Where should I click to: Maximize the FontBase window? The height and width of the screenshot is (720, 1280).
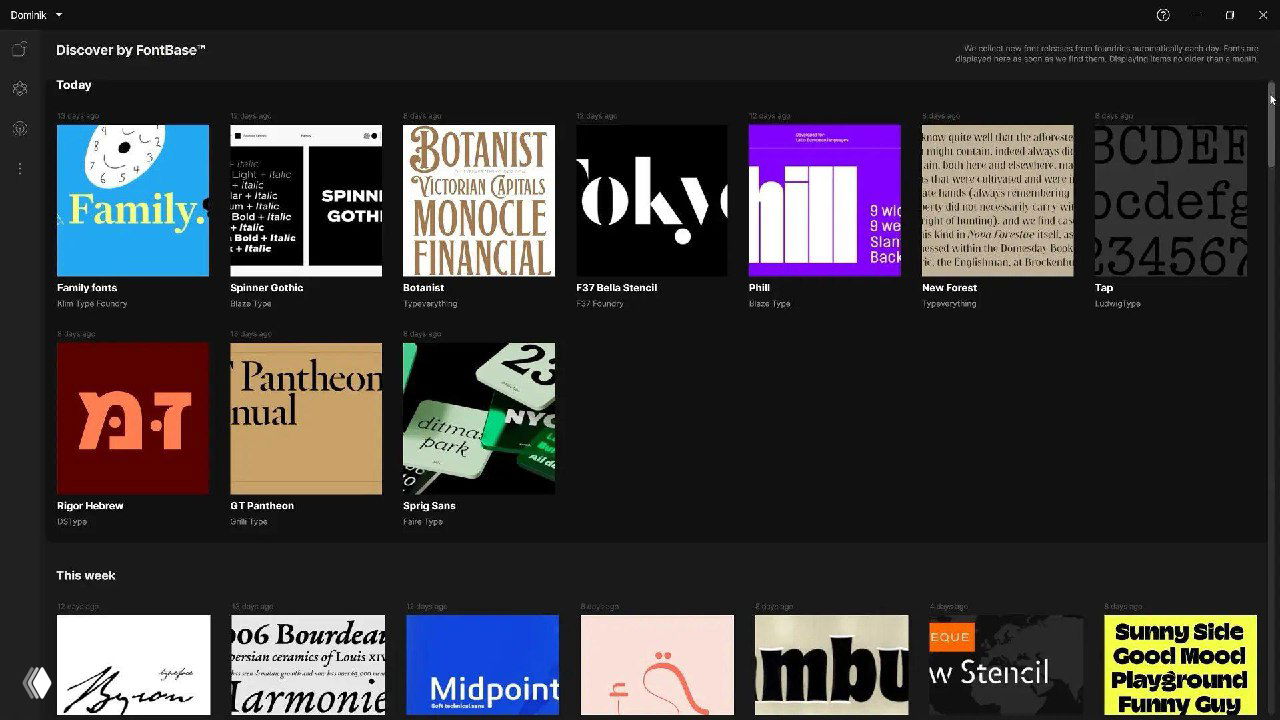(x=1230, y=15)
